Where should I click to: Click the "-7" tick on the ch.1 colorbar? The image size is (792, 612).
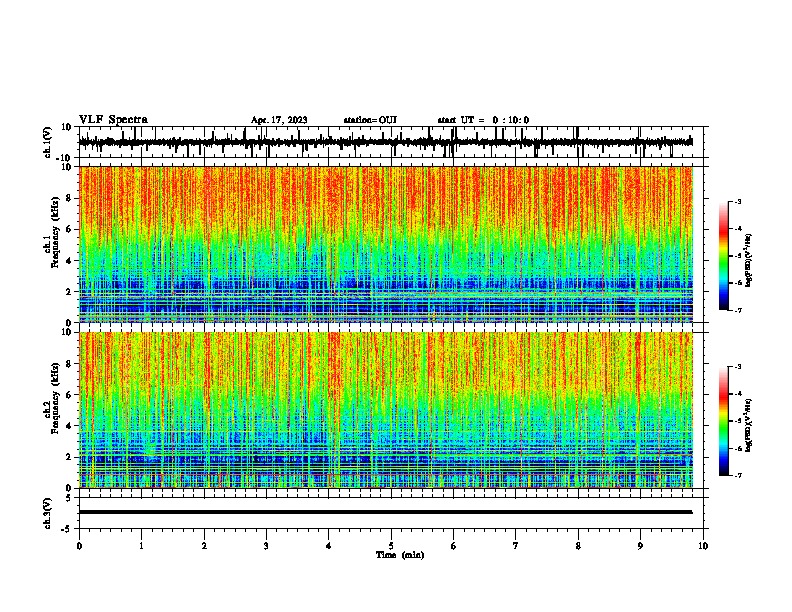(x=738, y=310)
